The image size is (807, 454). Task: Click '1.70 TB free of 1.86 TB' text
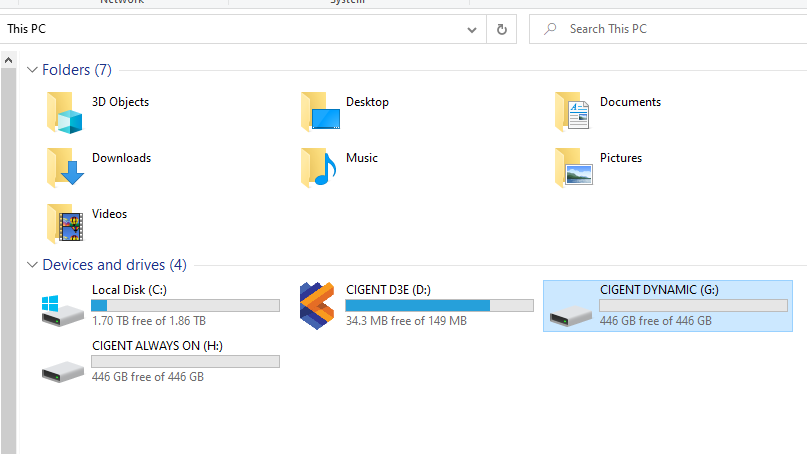149,321
